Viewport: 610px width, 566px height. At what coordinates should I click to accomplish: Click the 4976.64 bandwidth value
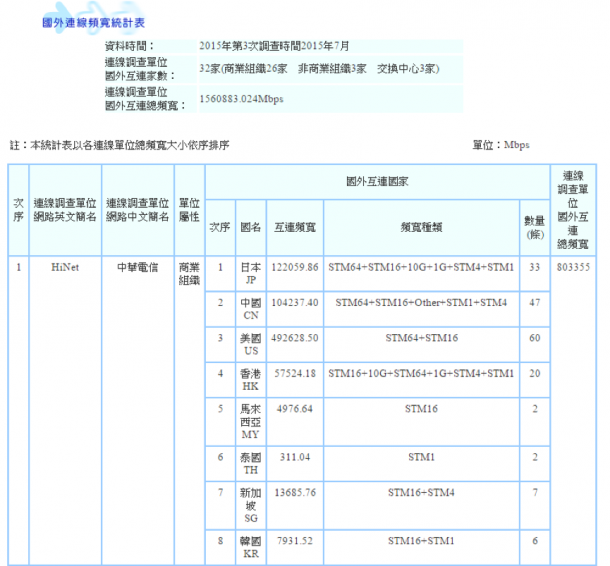click(x=294, y=409)
